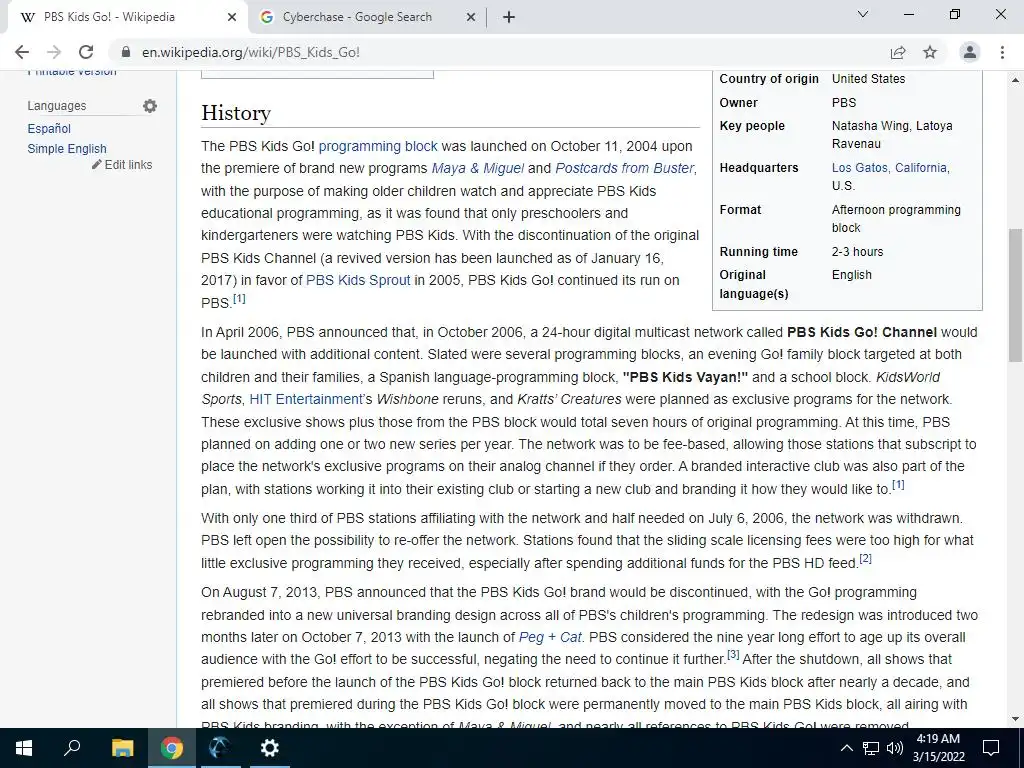Open Settings gear on the taskbar
Viewport: 1024px width, 768px height.
(269, 748)
